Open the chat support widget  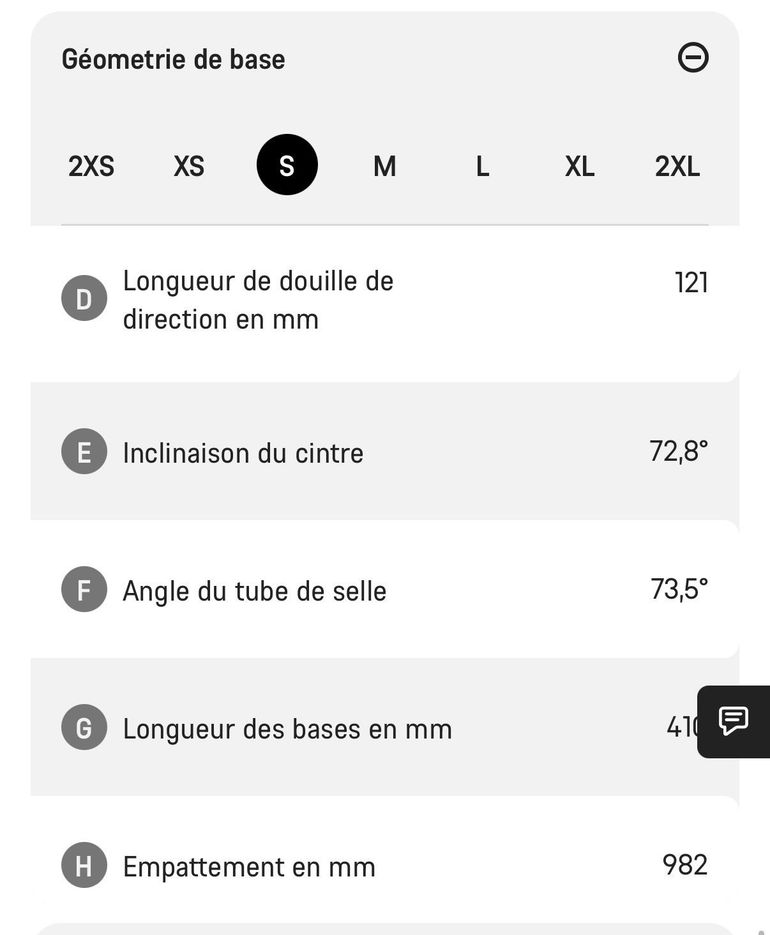point(734,722)
